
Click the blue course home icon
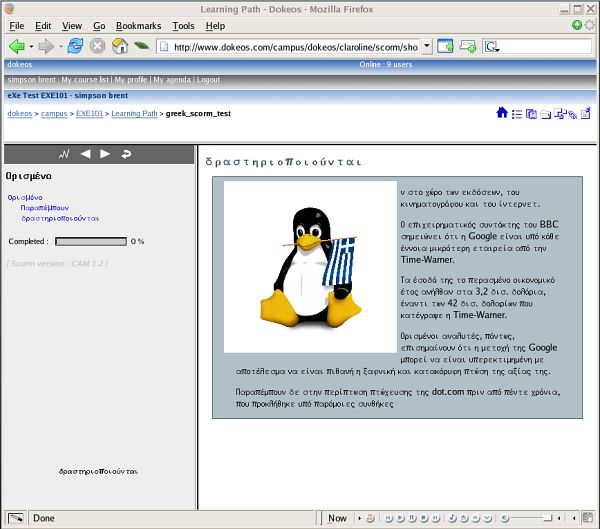[x=502, y=113]
